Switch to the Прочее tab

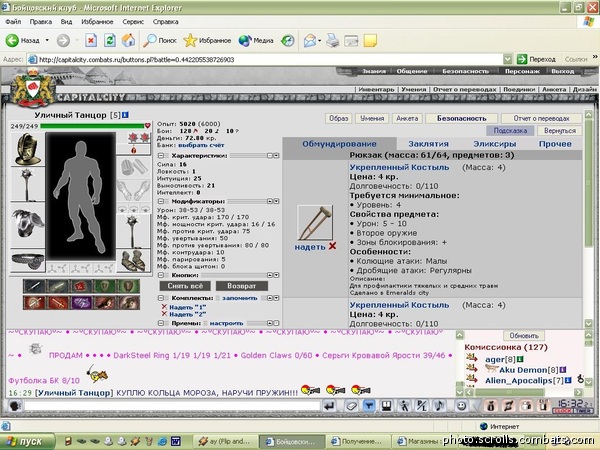click(555, 144)
